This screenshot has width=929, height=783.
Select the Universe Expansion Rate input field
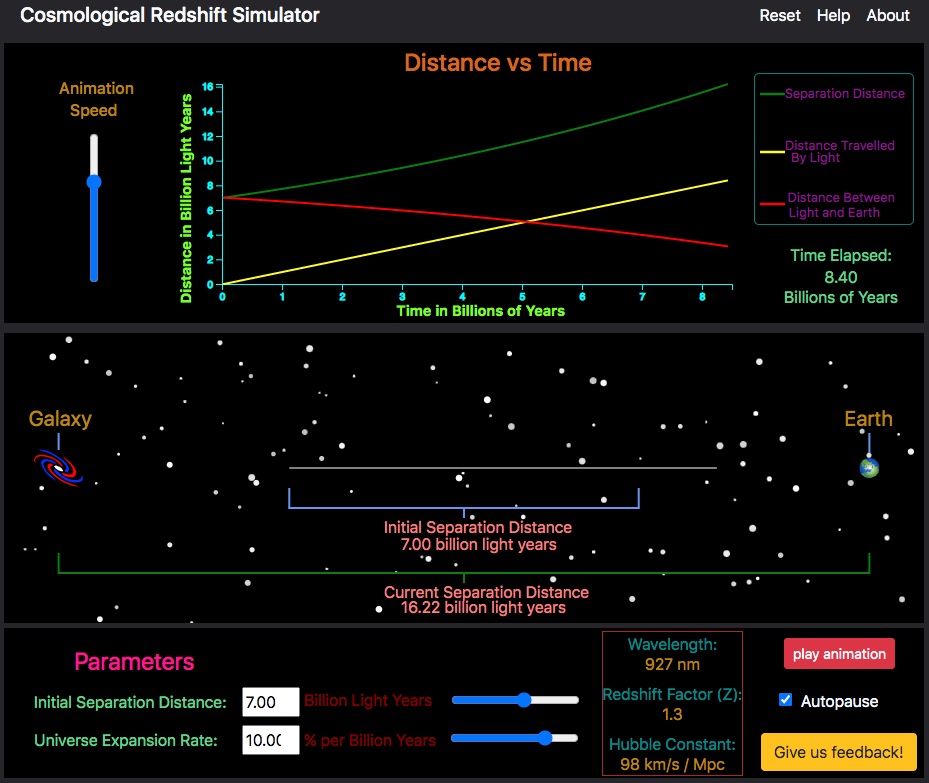270,741
